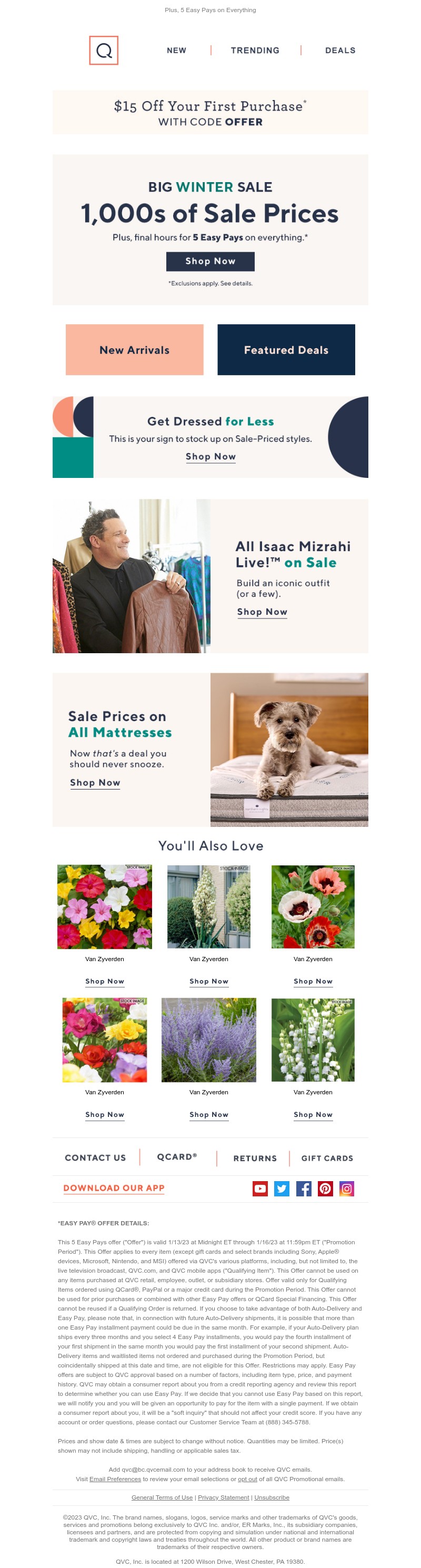Image resolution: width=421 pixels, height=1568 pixels.
Task: Open the Email Preferences link
Action: click(x=115, y=1479)
